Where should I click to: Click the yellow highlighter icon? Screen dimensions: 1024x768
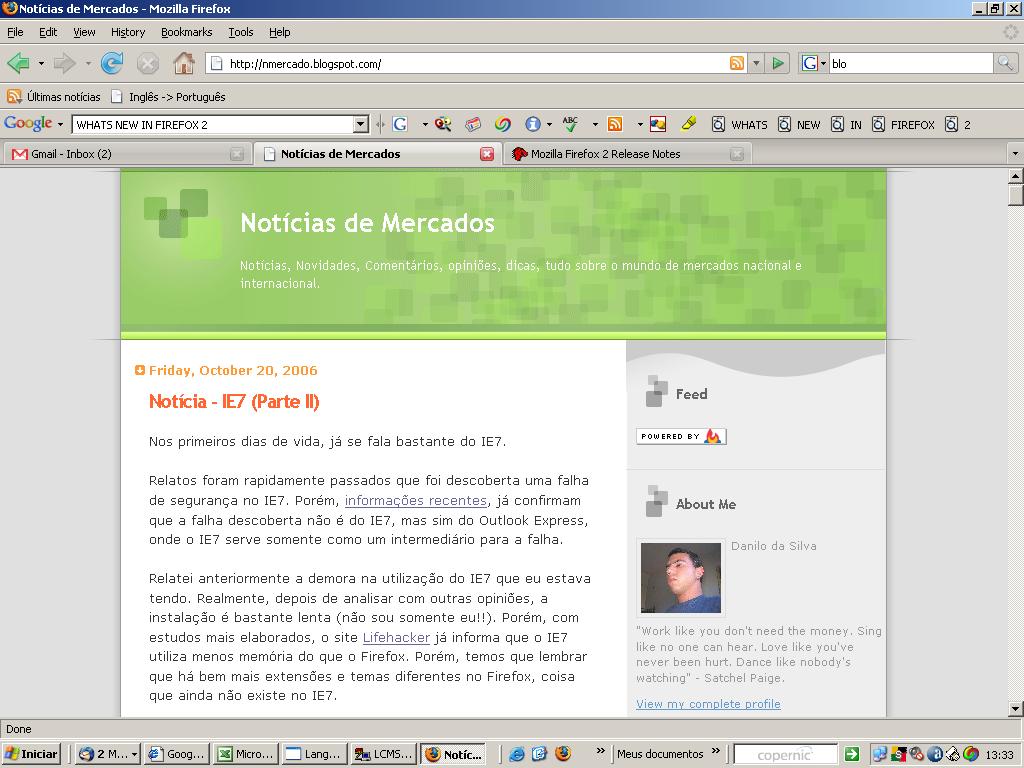click(x=688, y=124)
